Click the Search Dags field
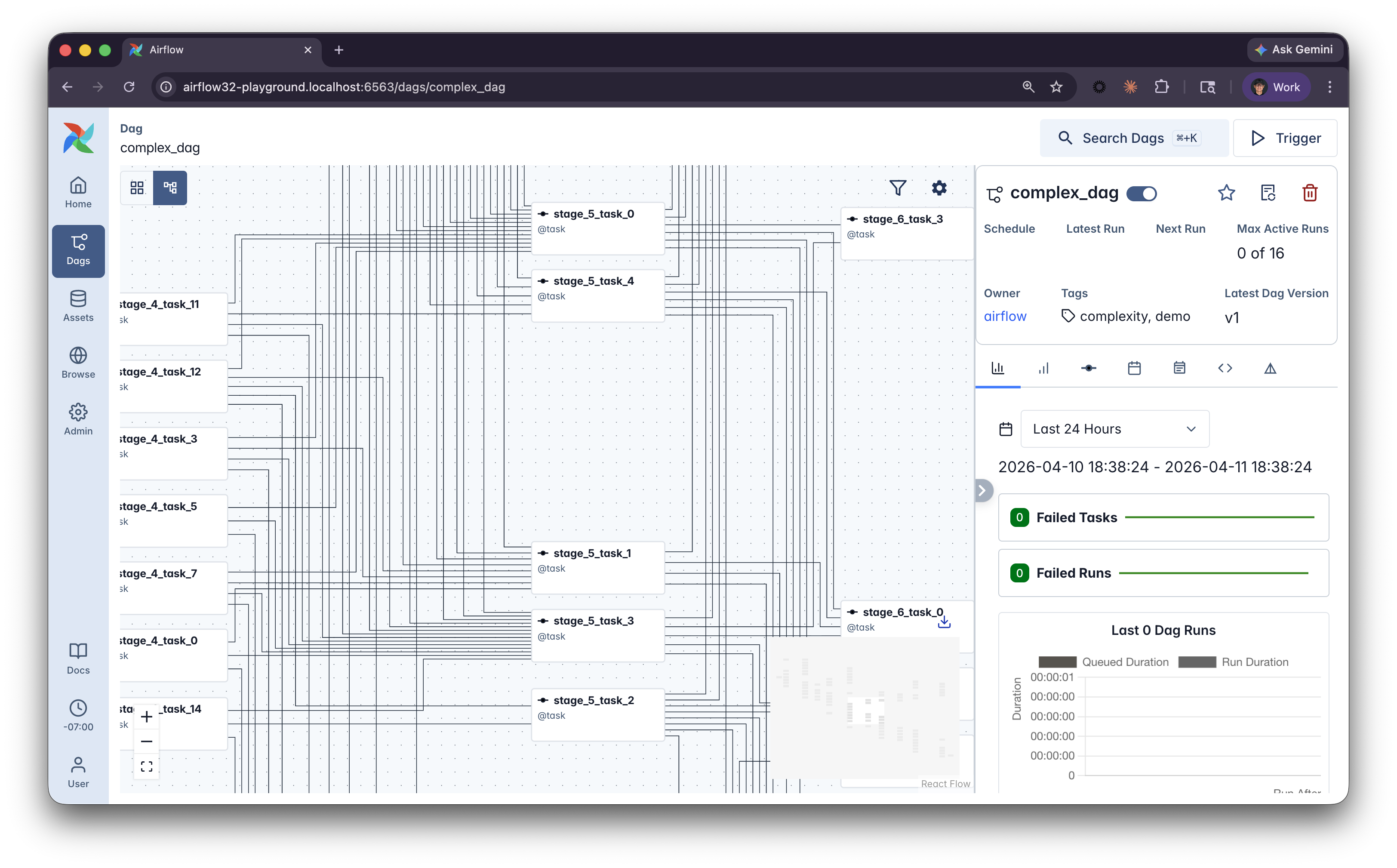 (x=1133, y=139)
